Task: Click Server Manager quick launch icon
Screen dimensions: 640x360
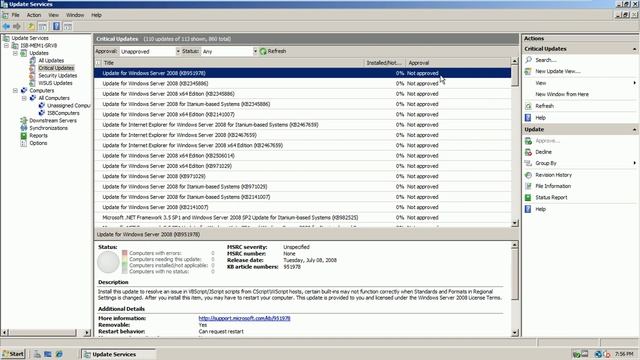Action: [37, 354]
